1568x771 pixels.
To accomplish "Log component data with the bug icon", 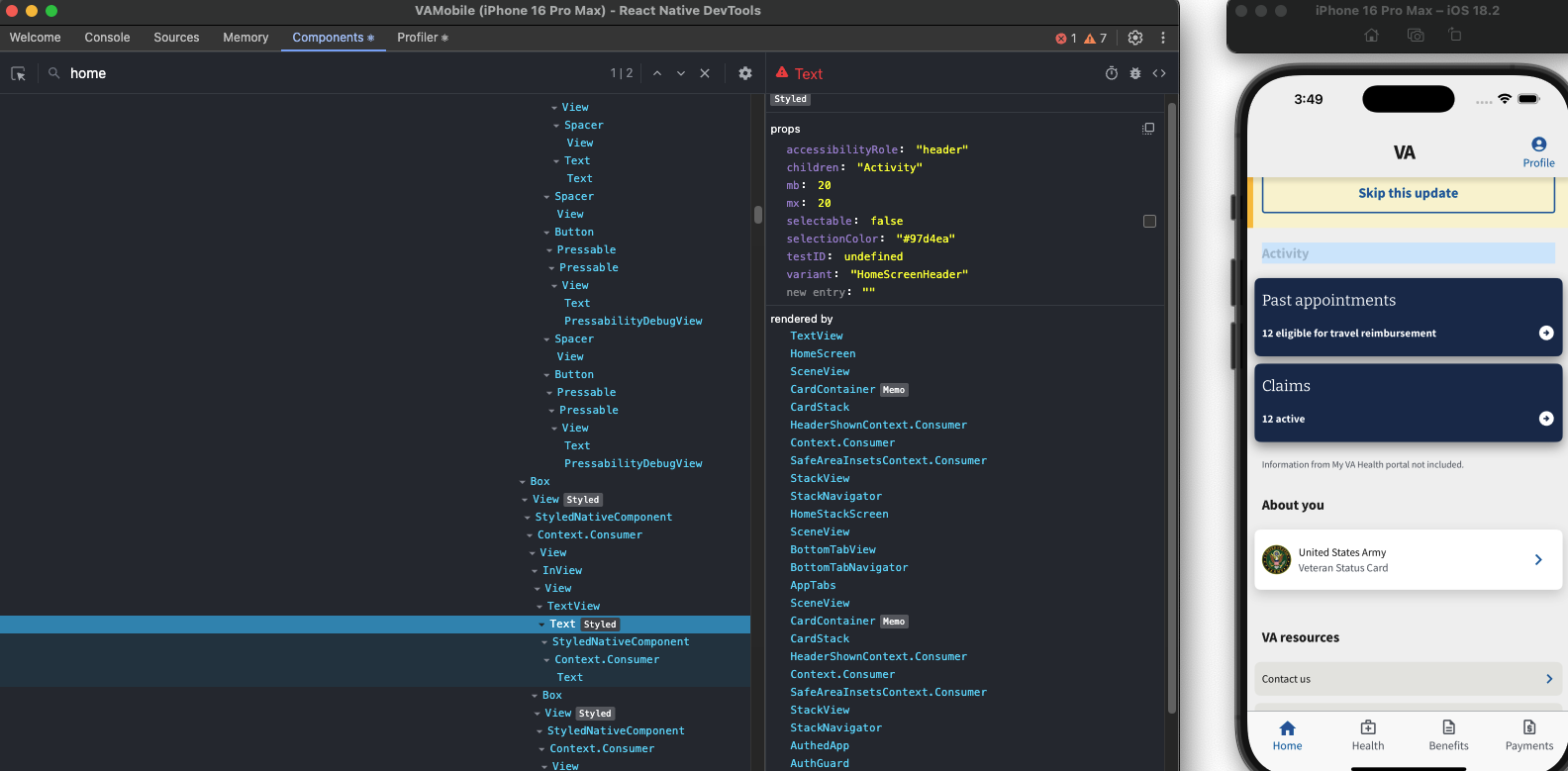I will (1135, 74).
